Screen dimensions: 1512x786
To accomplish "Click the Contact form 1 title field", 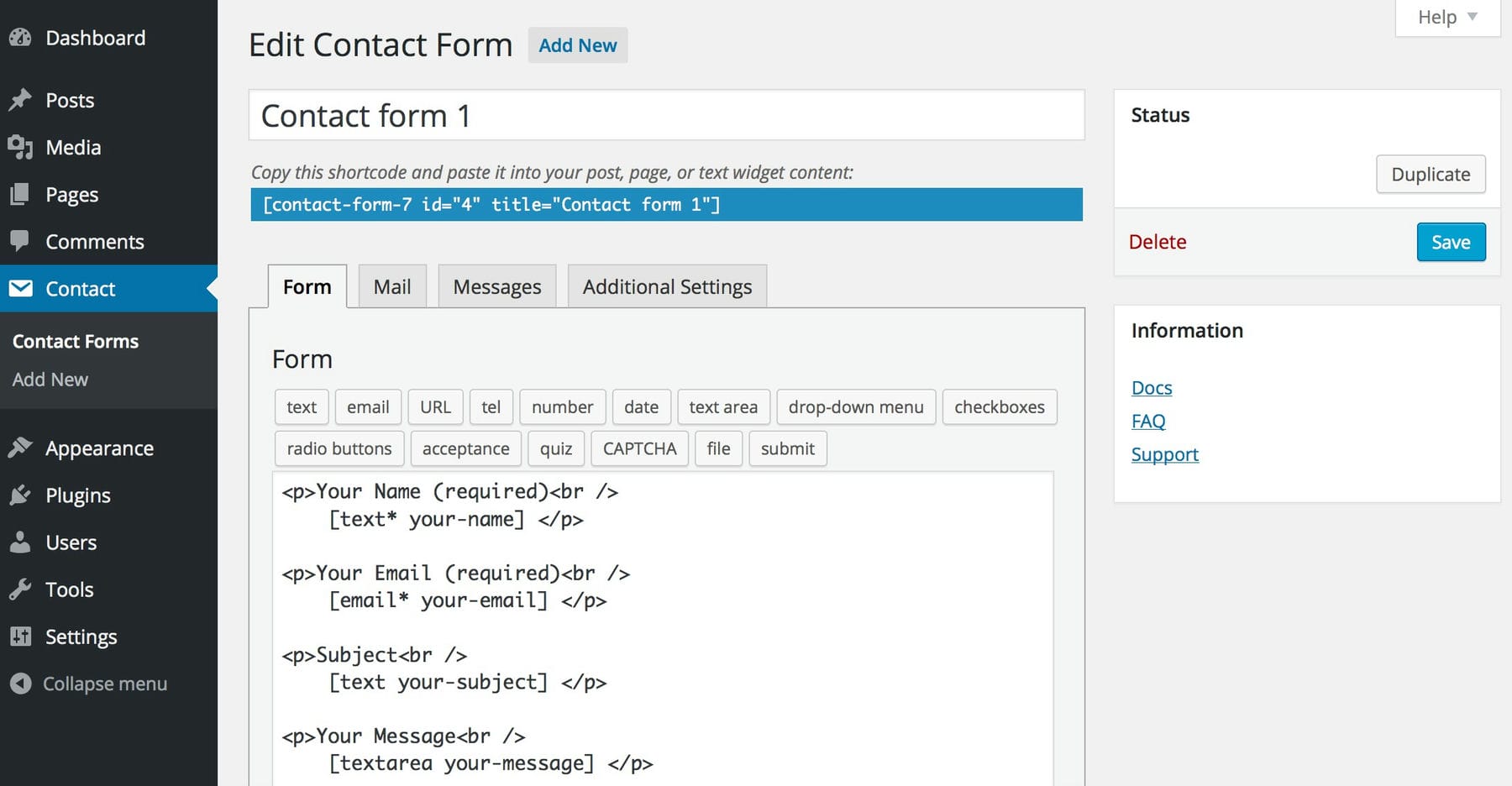I will (665, 116).
